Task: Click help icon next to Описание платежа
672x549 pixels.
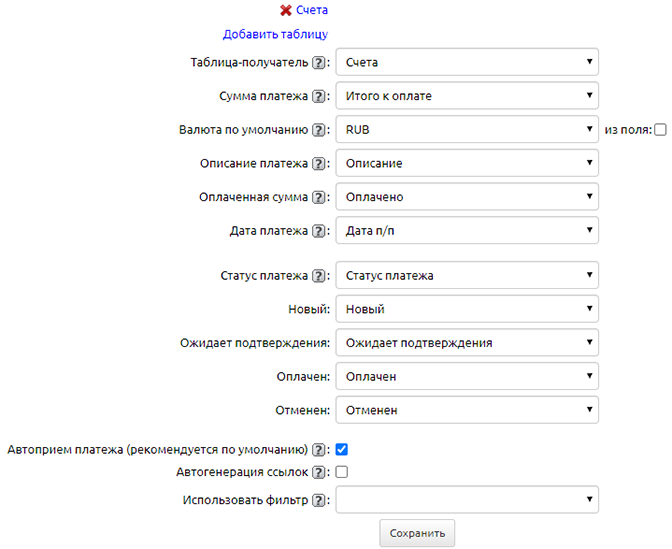Action: coord(320,164)
